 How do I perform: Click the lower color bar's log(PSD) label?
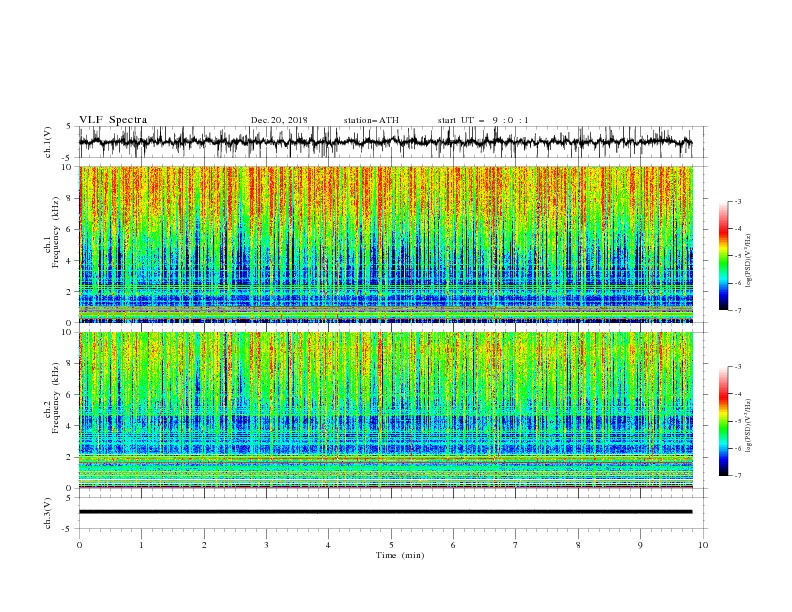click(x=749, y=425)
